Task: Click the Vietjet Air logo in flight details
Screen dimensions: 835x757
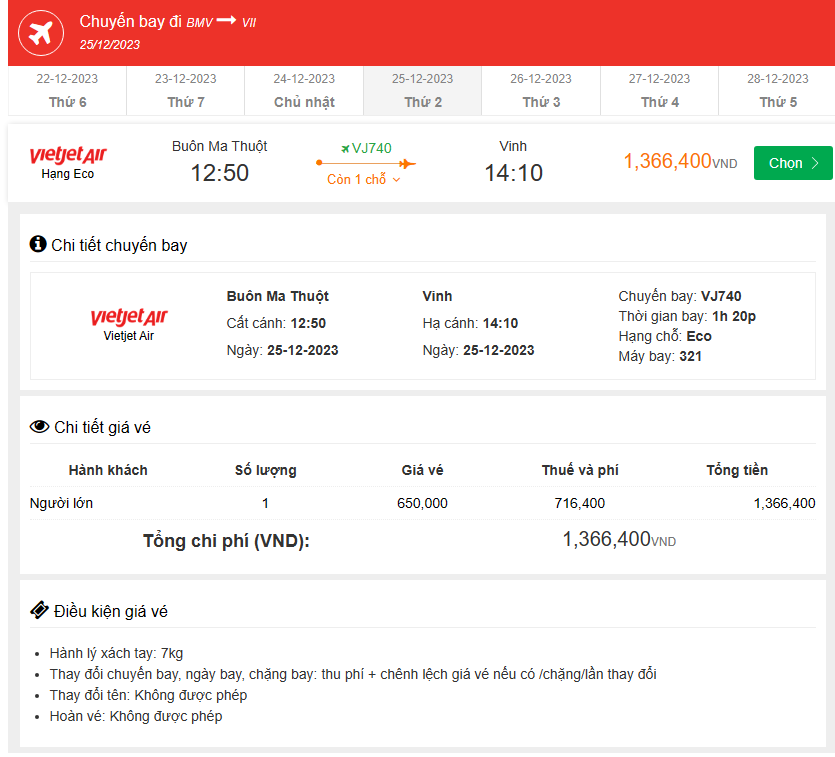Action: (x=129, y=318)
